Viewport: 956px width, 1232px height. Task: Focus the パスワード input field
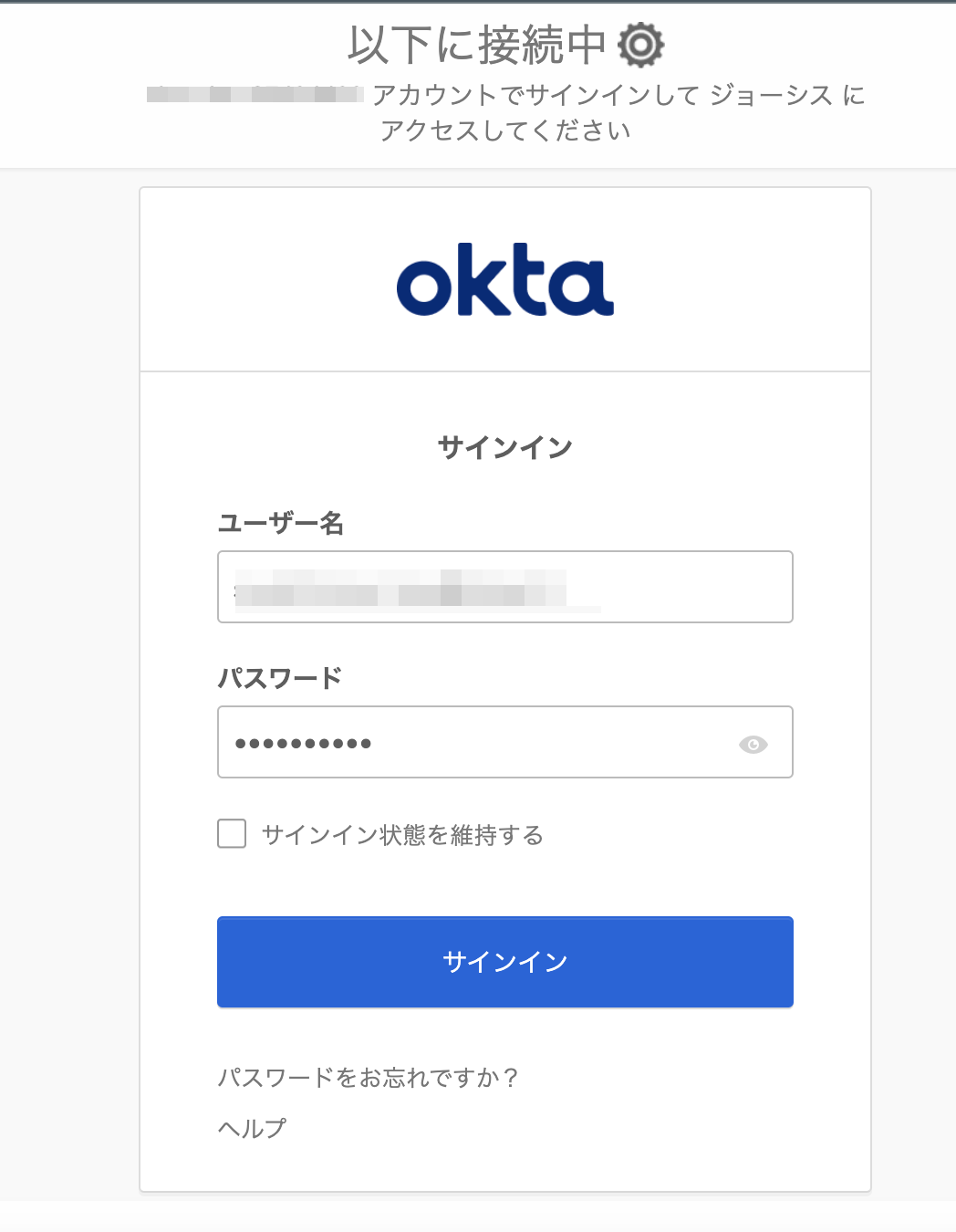point(547,743)
